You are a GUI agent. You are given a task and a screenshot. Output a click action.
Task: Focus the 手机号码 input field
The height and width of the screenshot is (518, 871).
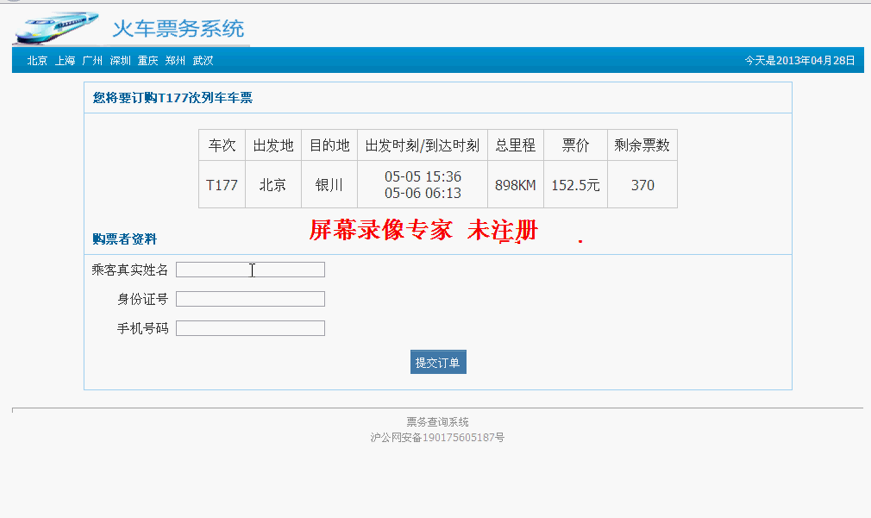click(x=251, y=329)
